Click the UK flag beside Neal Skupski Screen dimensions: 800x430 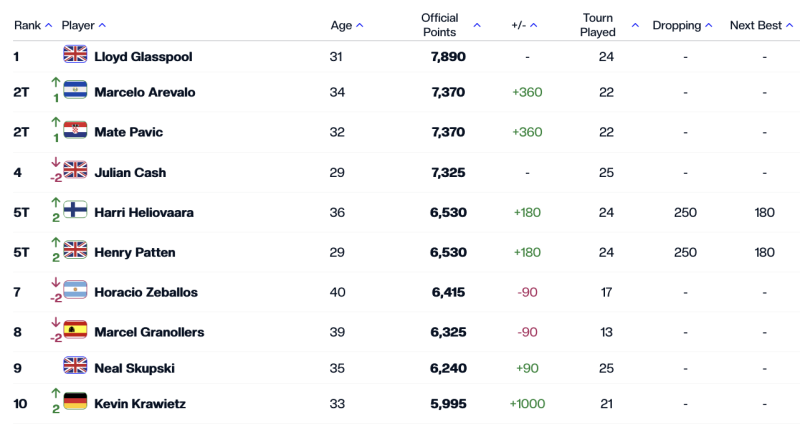point(75,367)
